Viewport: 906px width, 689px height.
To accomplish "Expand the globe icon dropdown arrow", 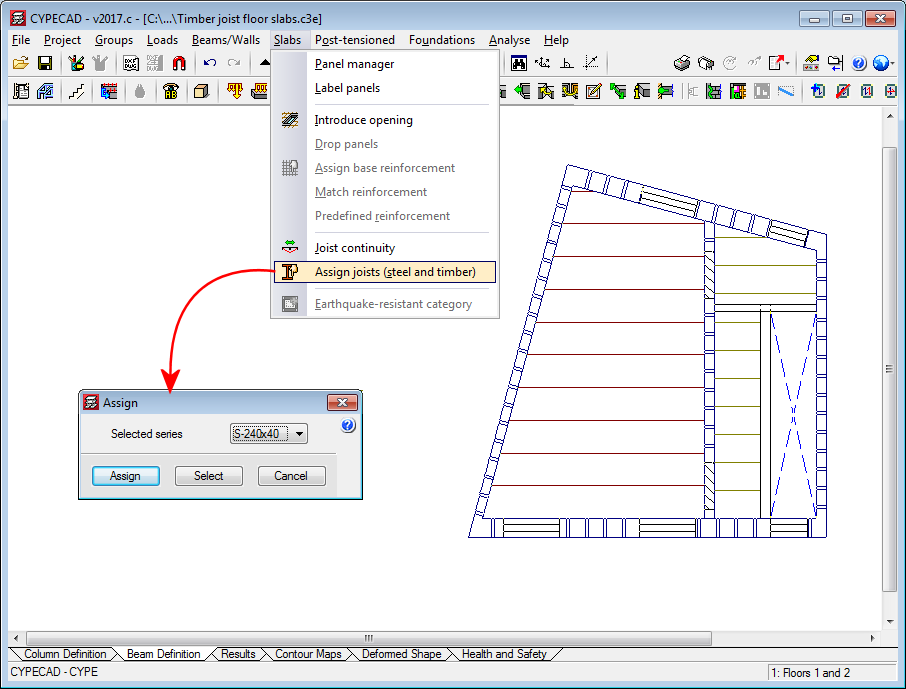I will click(x=892, y=63).
